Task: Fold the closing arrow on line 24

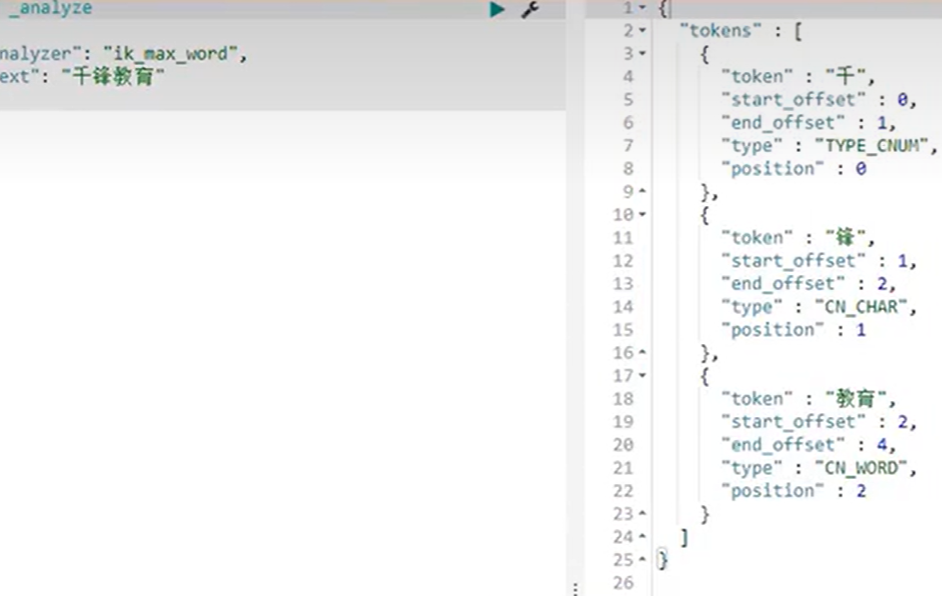Action: [x=642, y=537]
